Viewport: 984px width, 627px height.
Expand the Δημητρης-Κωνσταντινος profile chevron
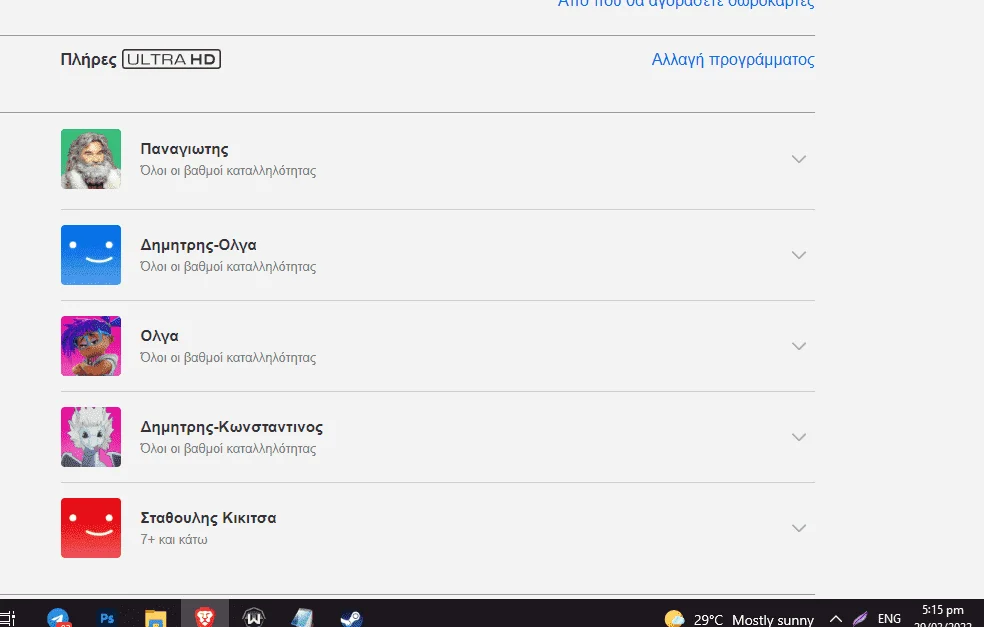point(799,437)
